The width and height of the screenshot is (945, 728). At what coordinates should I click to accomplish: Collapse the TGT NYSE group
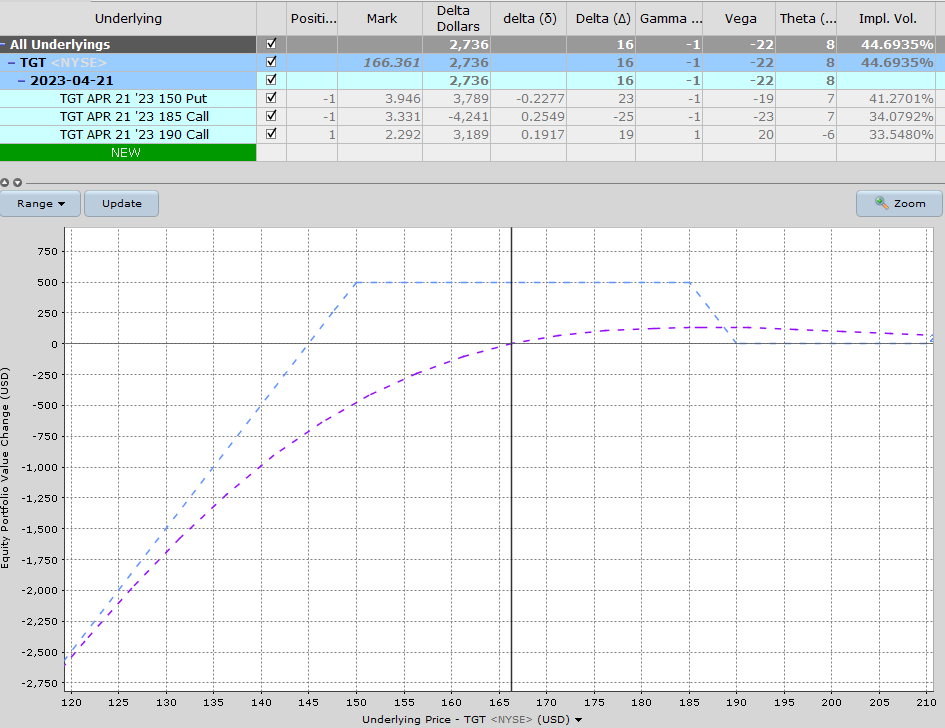[x=11, y=63]
